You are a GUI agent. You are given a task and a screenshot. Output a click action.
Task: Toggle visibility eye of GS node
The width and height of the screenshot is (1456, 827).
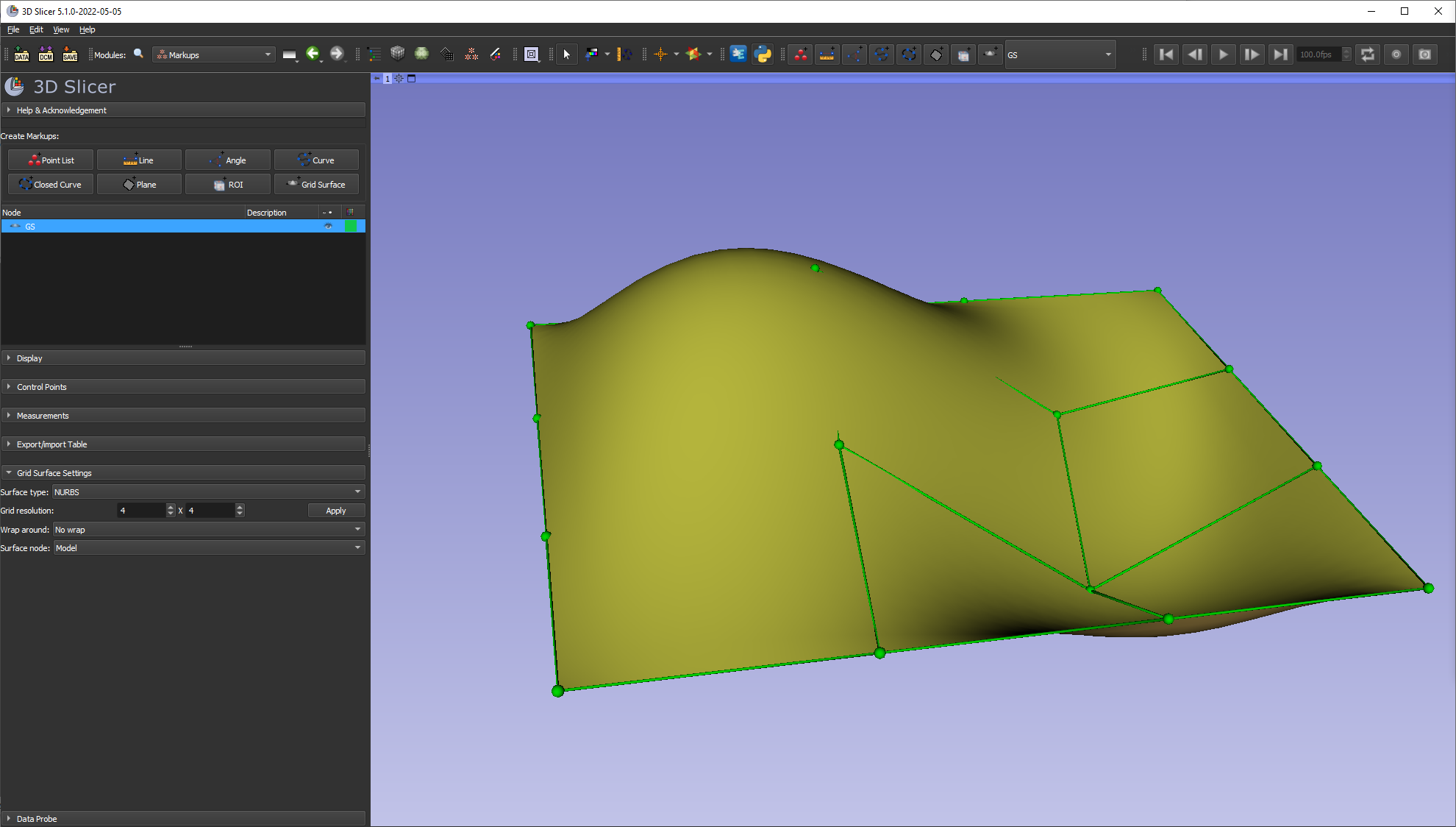(x=328, y=227)
